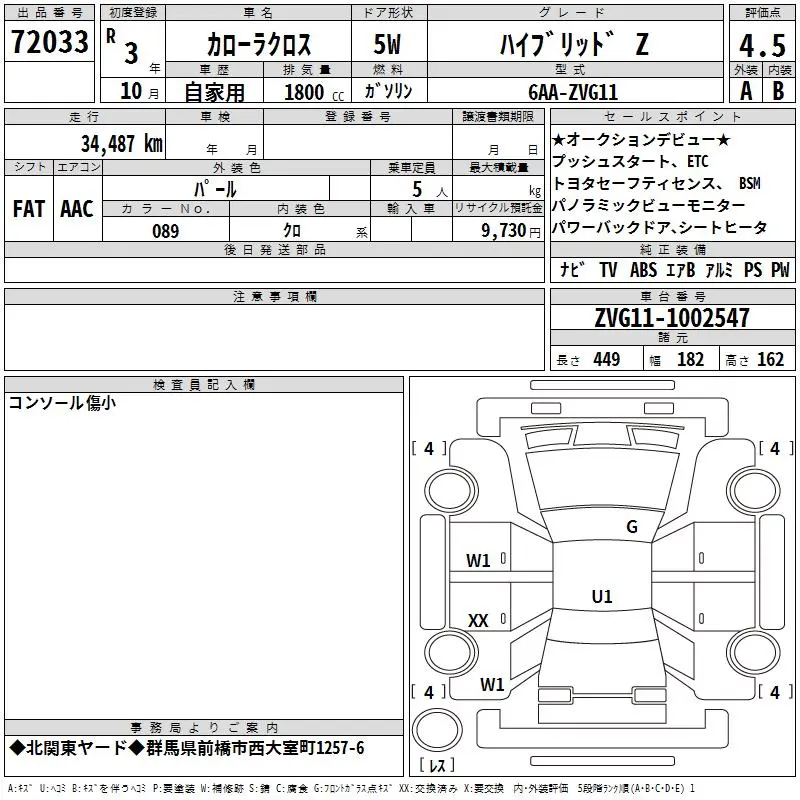Image resolution: width=800 pixels, height=800 pixels.
Task: Select recycle deposit 9,730円
Action: tap(511, 231)
